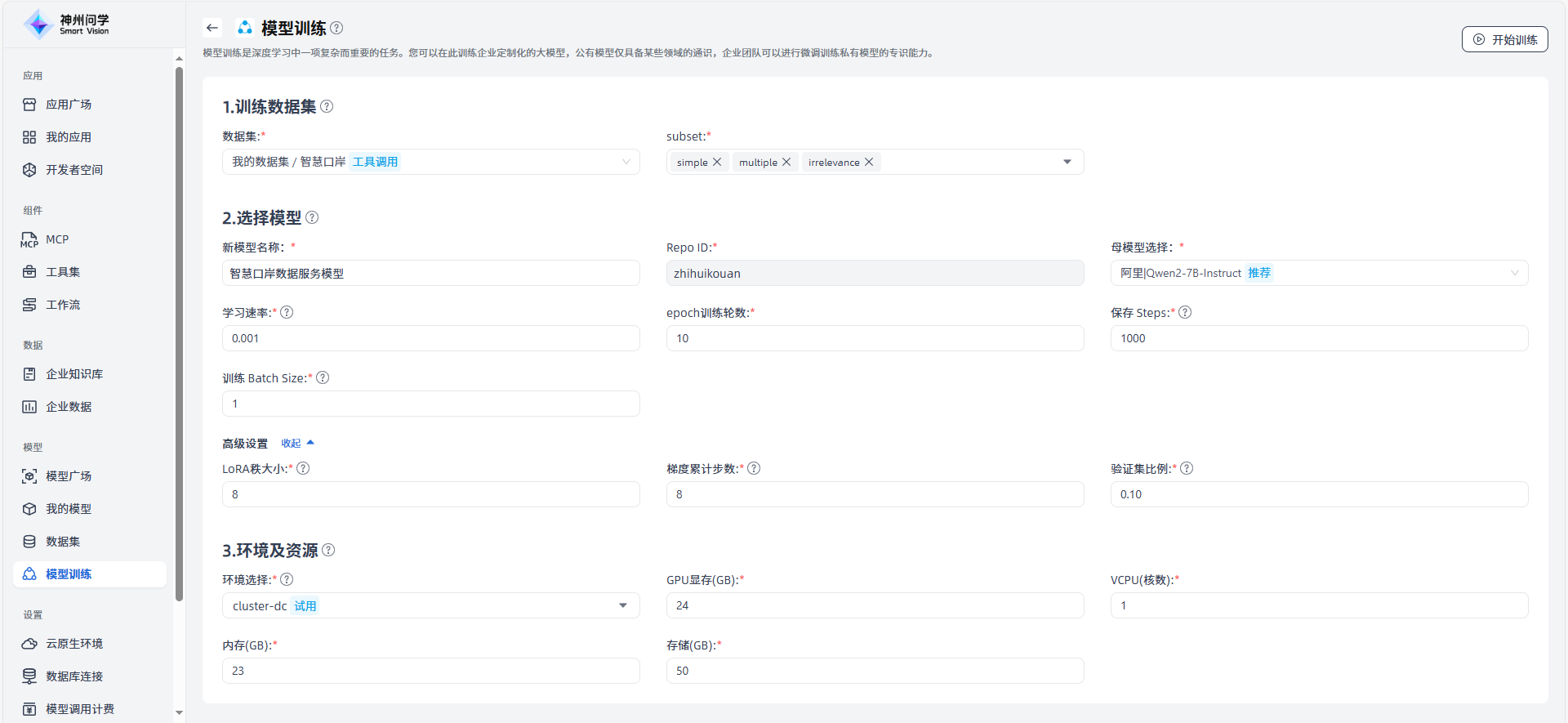This screenshot has width=1568, height=723.
Task: Open the 环境选择 cluster dropdown
Action: (x=430, y=605)
